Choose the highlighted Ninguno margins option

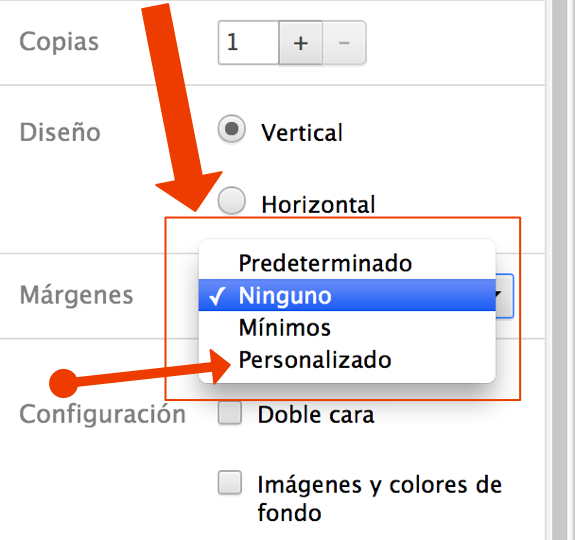click(347, 295)
